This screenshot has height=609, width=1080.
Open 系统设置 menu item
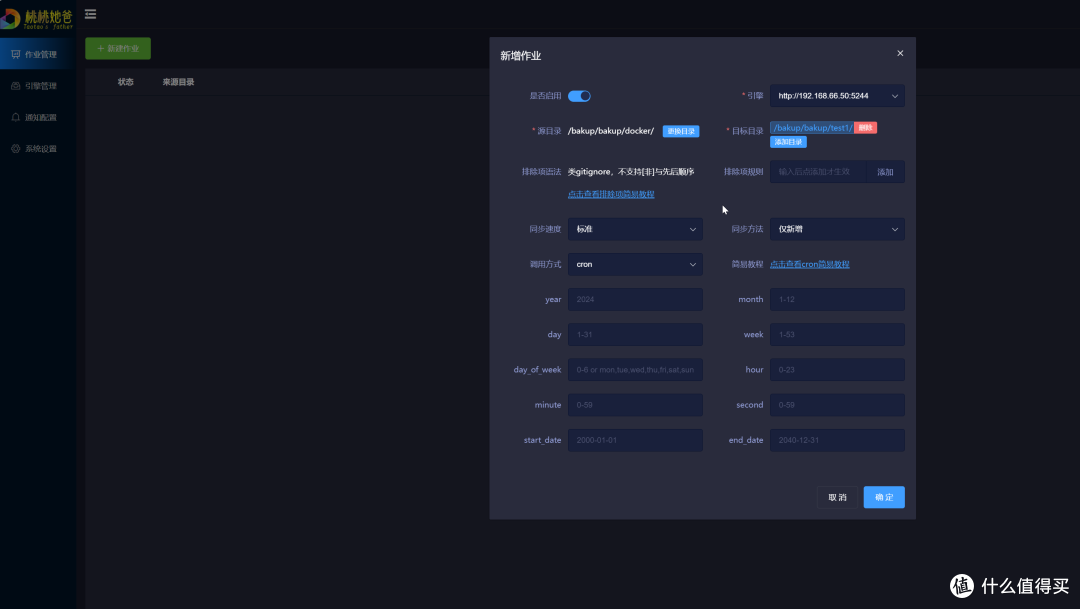coord(38,149)
